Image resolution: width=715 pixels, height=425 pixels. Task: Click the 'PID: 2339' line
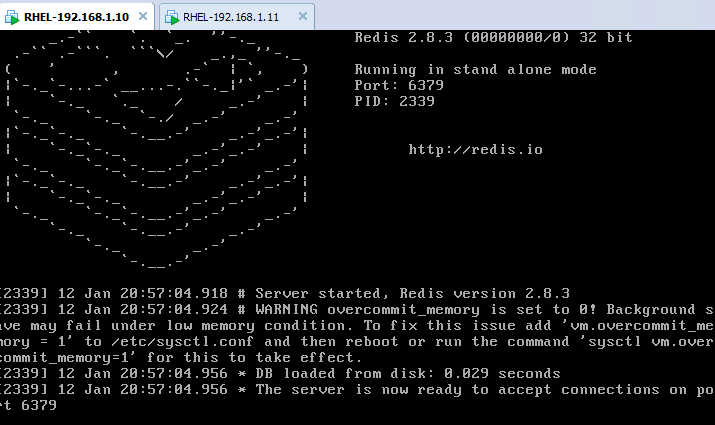click(394, 101)
